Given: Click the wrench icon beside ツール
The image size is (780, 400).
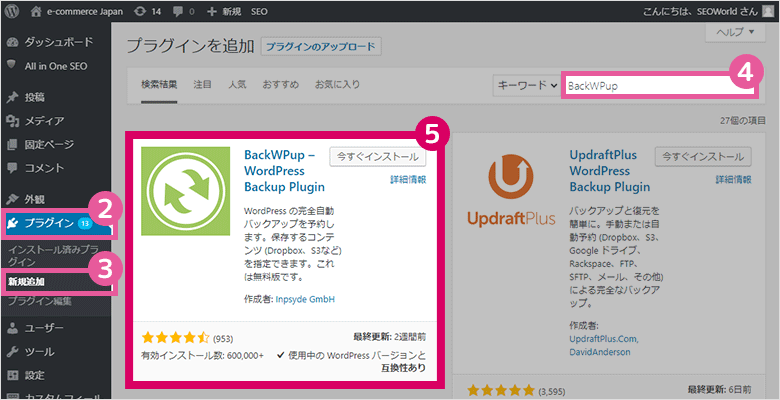Looking at the screenshot, I should coord(13,352).
